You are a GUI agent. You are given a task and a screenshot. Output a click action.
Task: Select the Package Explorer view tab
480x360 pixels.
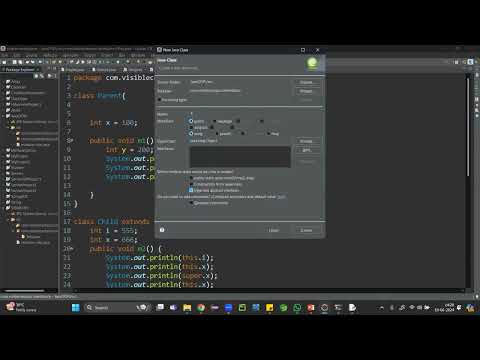pos(20,69)
